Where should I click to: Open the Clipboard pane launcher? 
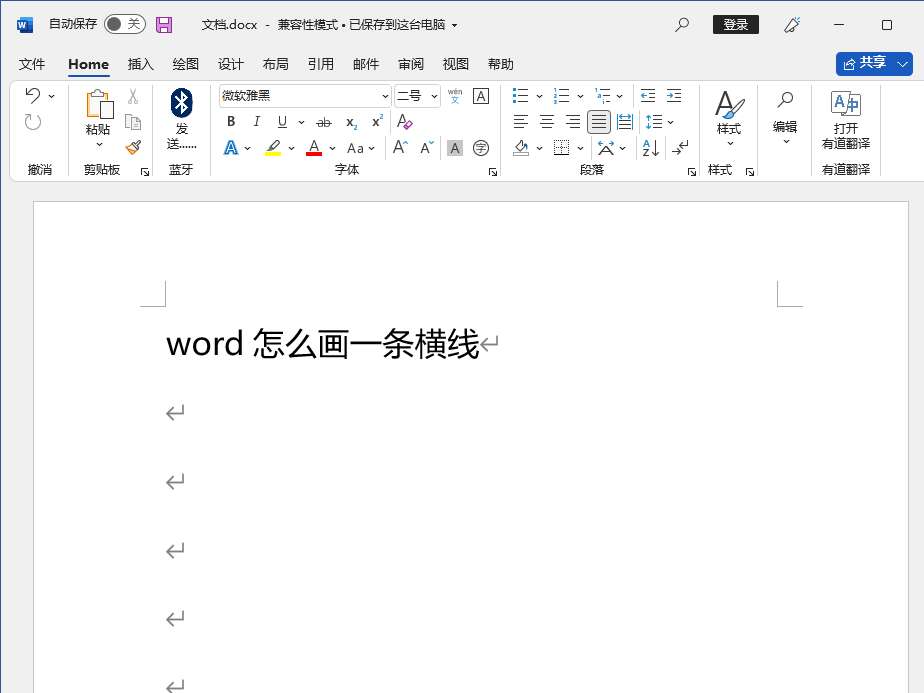(144, 171)
